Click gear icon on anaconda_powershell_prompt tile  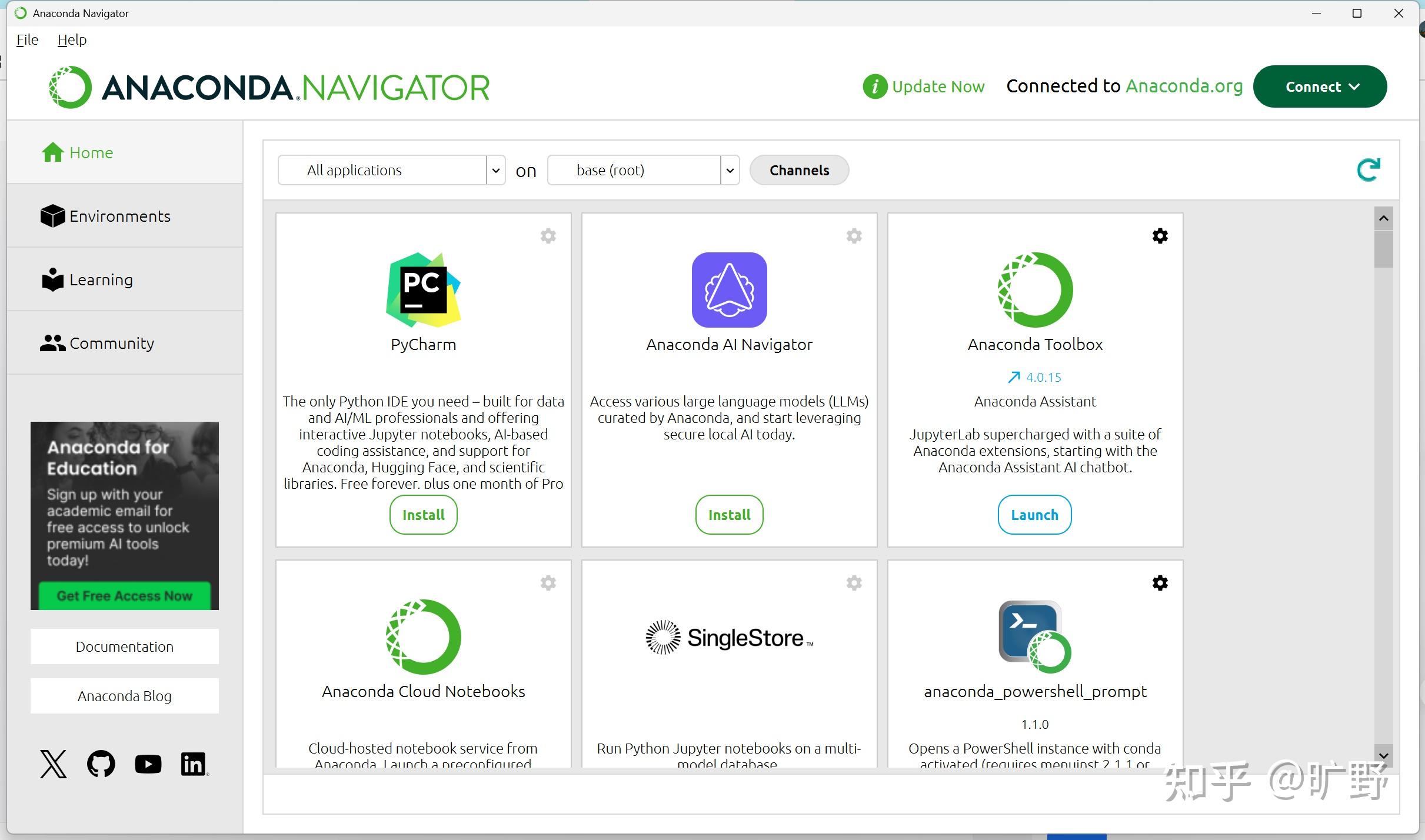tap(1160, 583)
